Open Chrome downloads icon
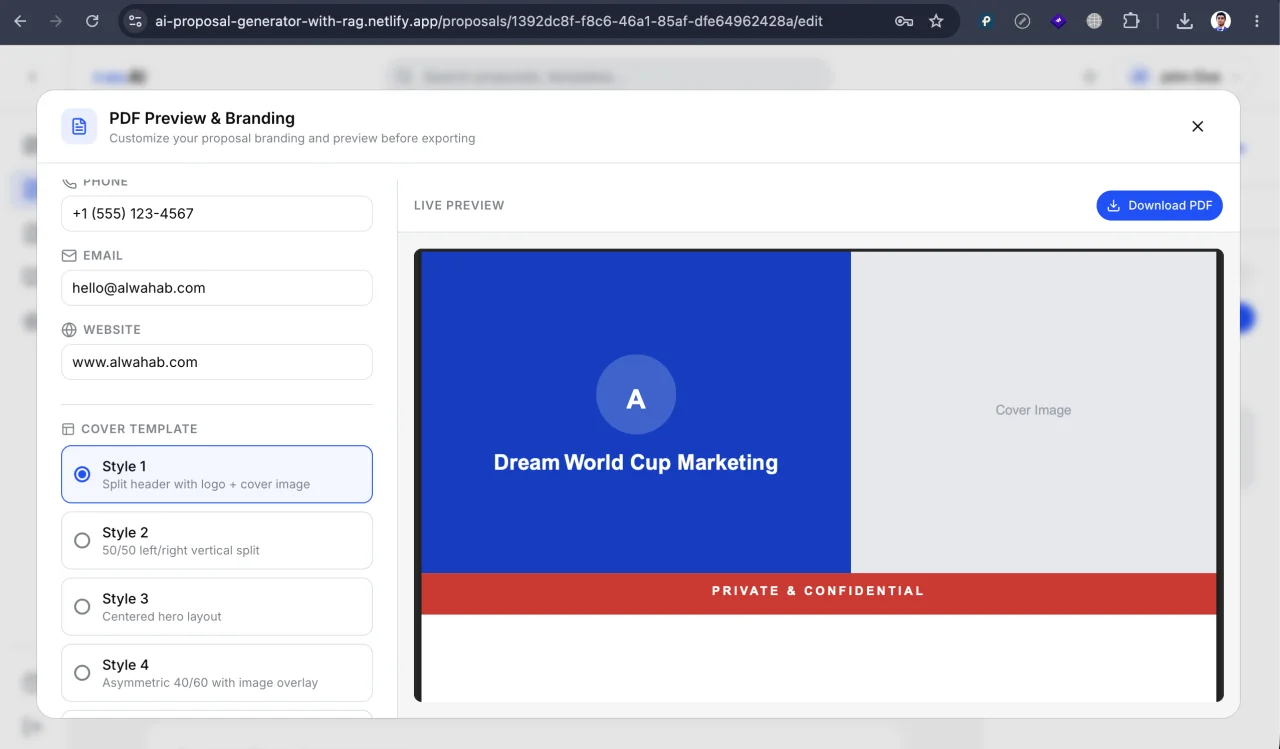 pyautogui.click(x=1184, y=20)
